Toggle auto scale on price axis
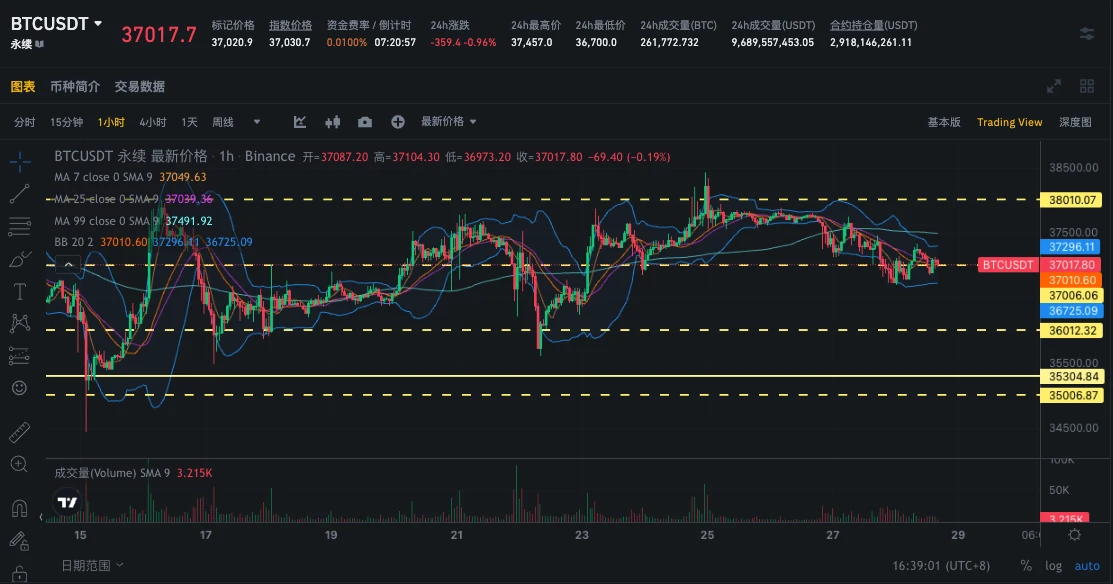 (1086, 566)
